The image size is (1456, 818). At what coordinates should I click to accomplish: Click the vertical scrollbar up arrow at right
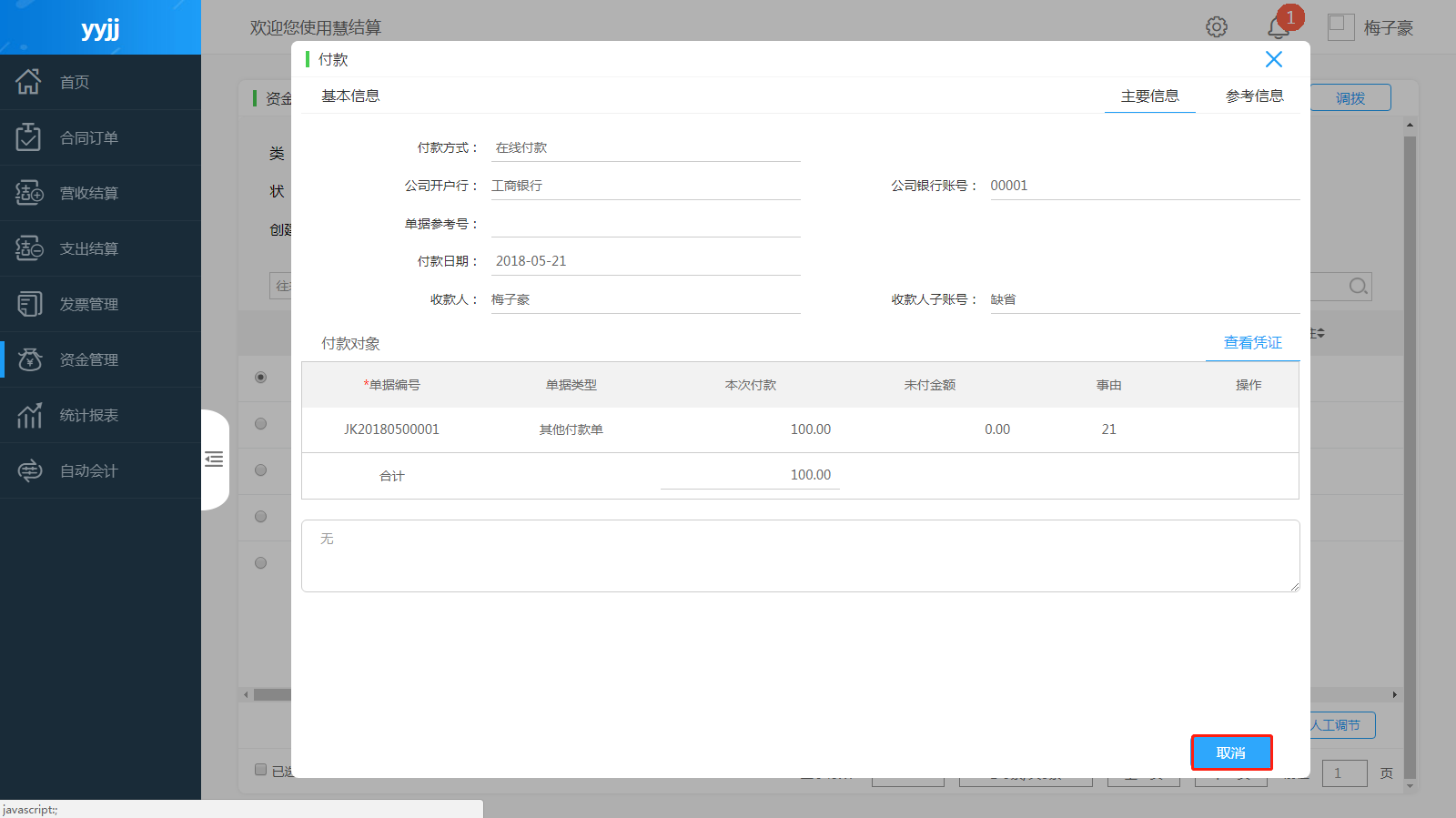(x=1410, y=125)
